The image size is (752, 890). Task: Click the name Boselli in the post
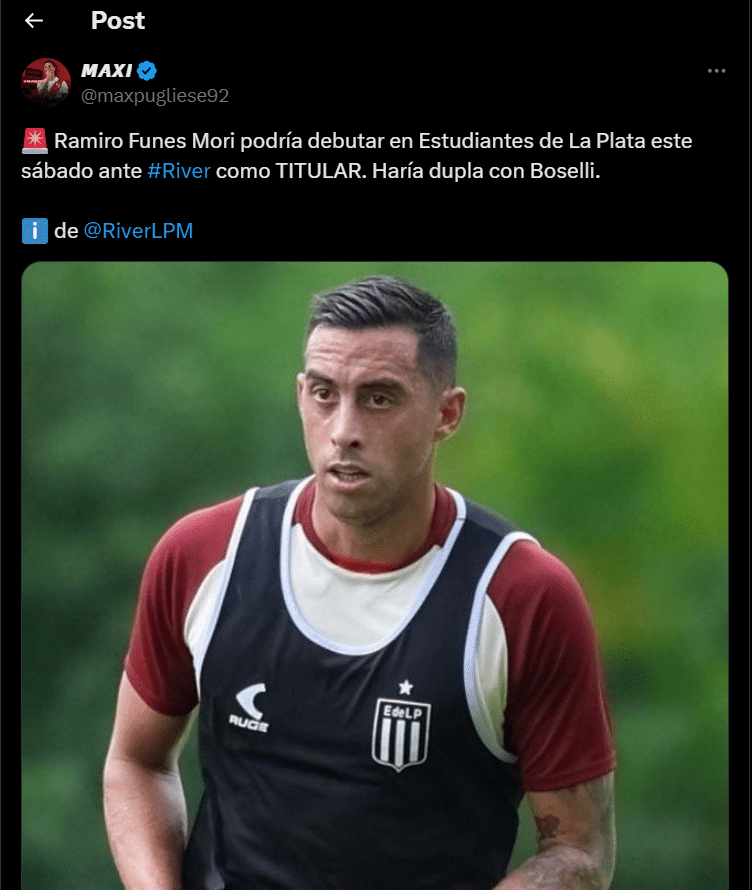pos(565,171)
